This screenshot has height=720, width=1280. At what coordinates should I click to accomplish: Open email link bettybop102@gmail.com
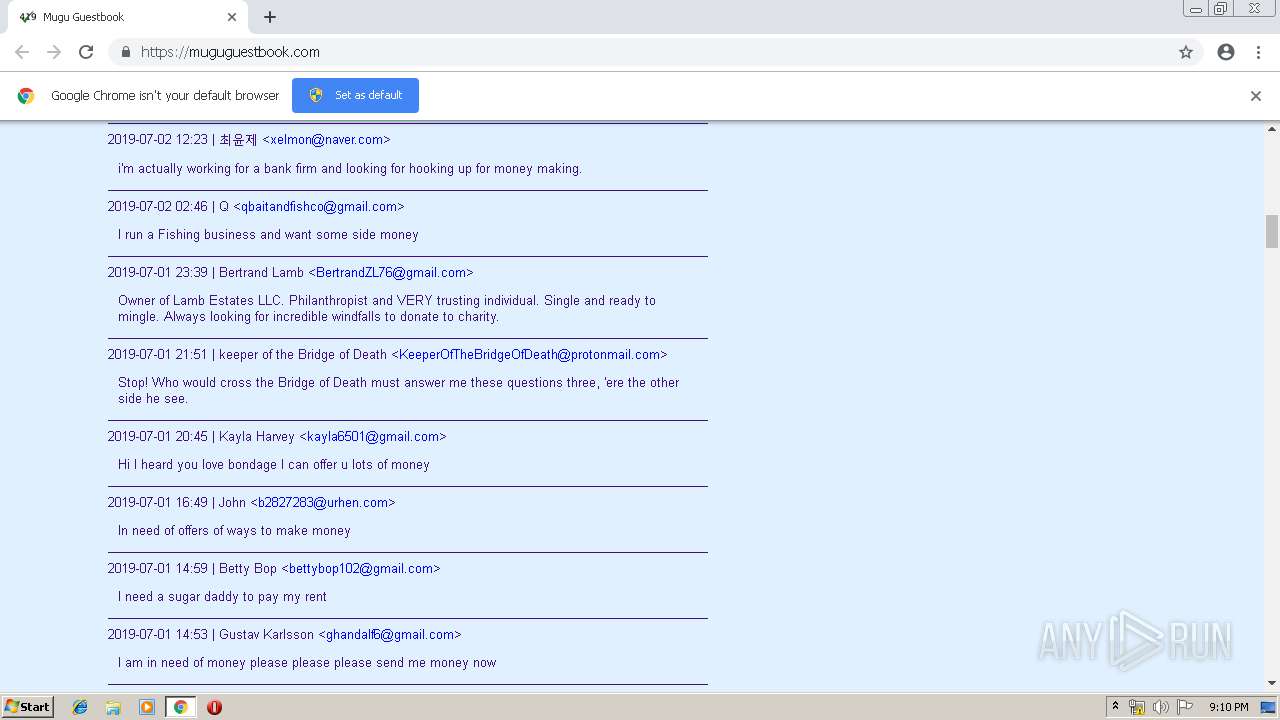coord(361,568)
